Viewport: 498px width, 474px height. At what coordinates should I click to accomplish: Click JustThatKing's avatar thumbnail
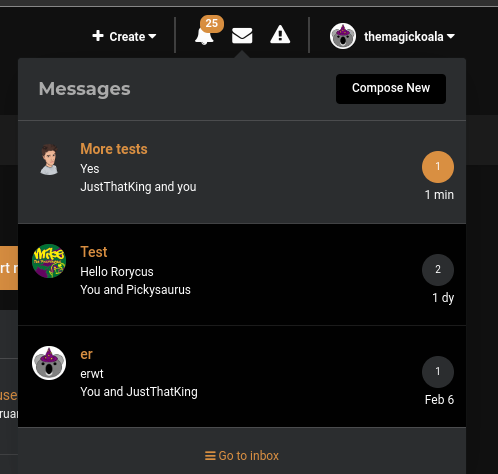(49, 159)
